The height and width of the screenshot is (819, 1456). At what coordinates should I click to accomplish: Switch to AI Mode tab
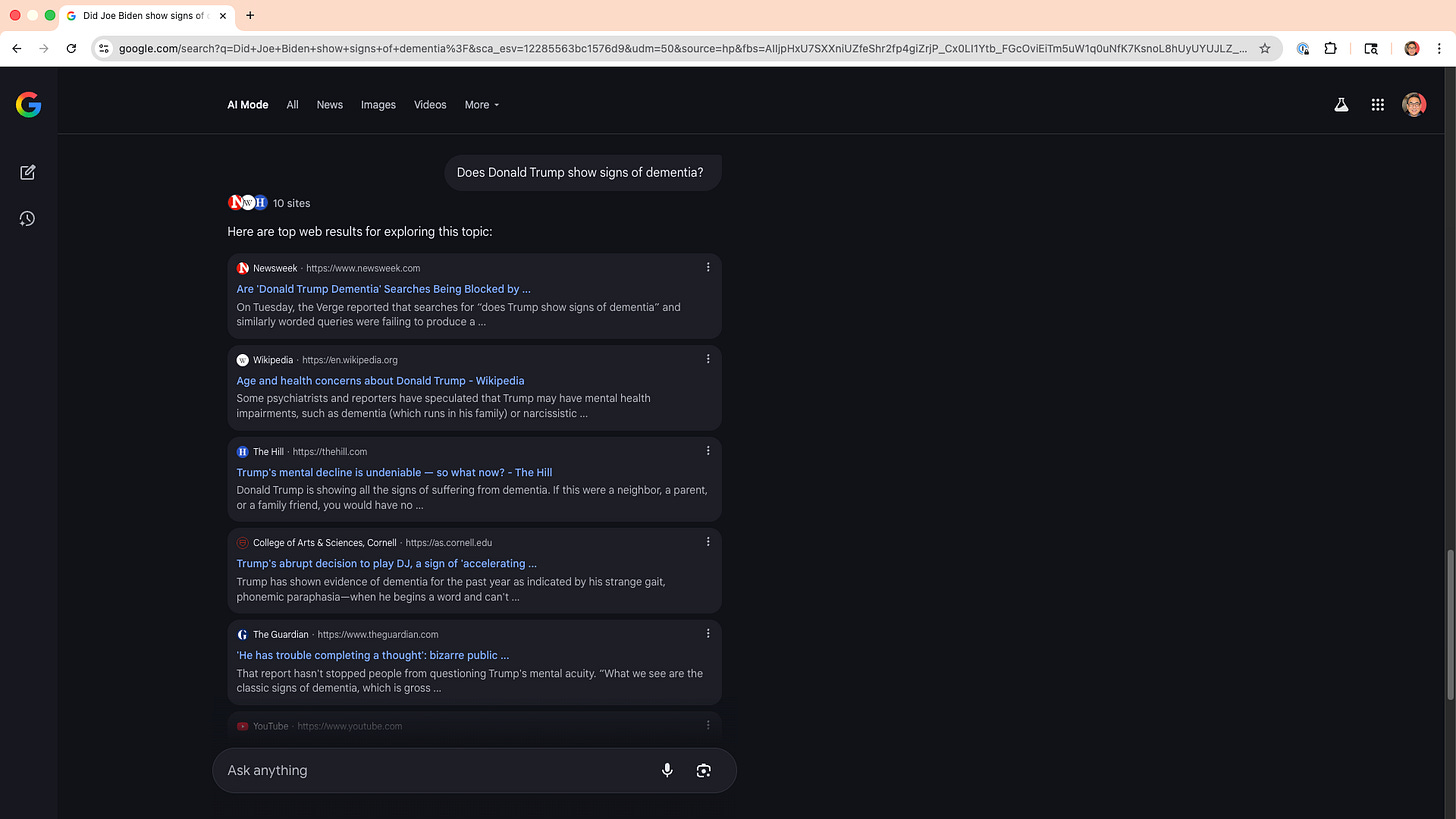(x=248, y=104)
